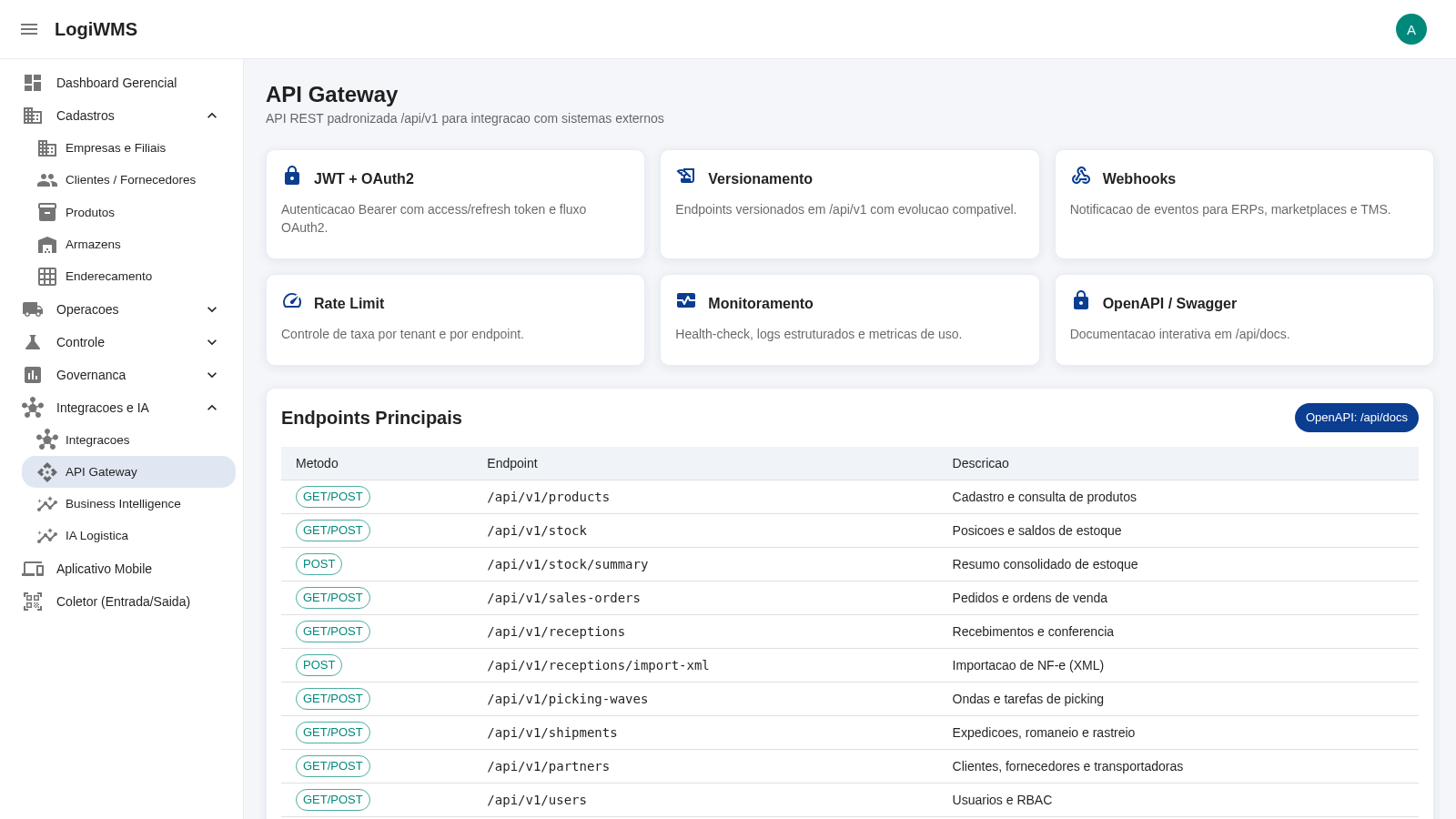Click the description 'Expedicoes, romaneio e rastreio'
The height and width of the screenshot is (819, 1456).
click(1044, 733)
